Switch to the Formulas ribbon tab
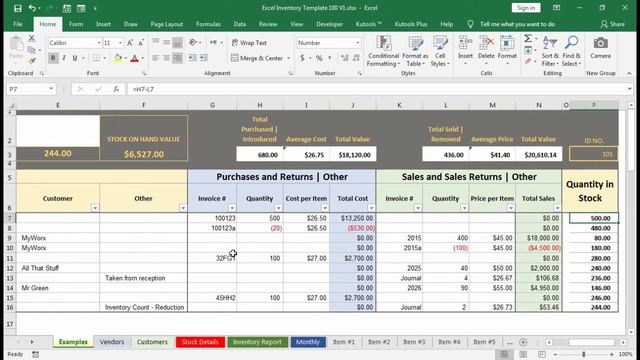Image resolution: width=640 pixels, height=360 pixels. [x=208, y=24]
